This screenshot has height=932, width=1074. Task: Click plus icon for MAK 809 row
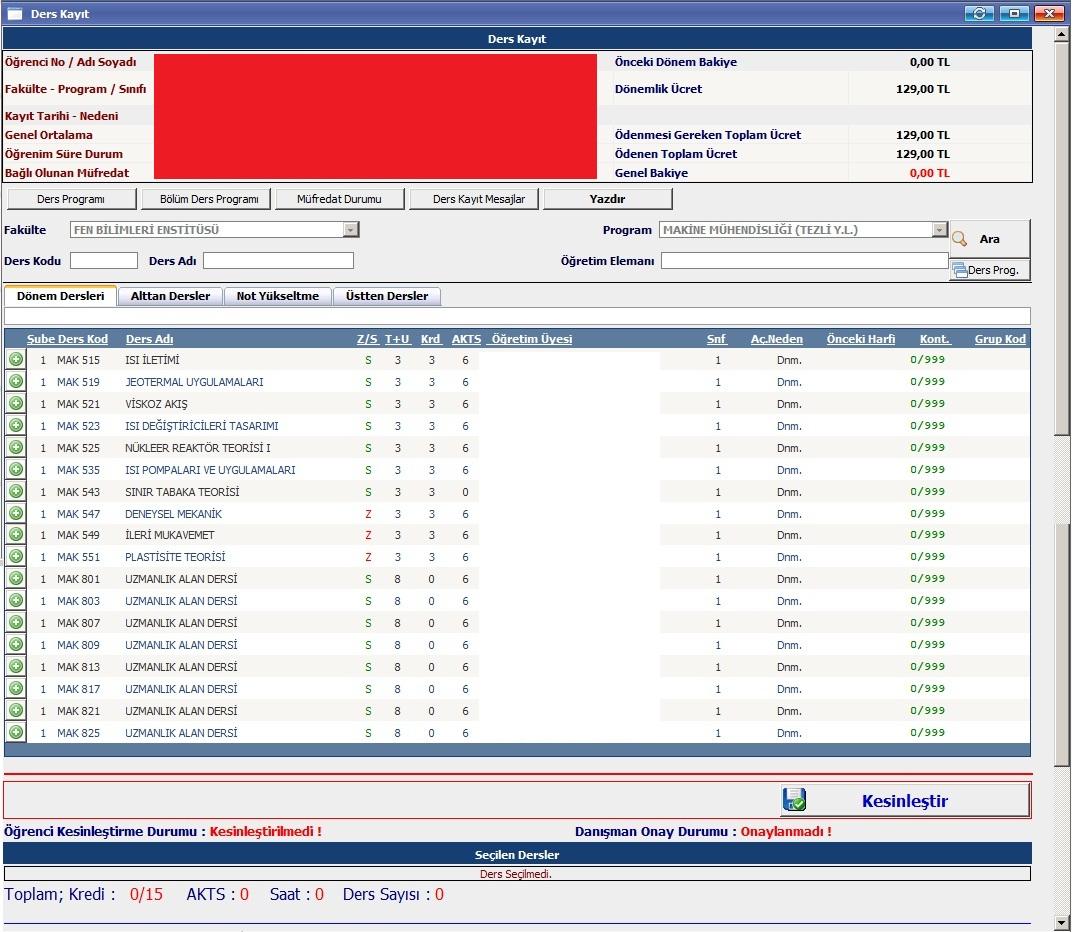tap(15, 644)
